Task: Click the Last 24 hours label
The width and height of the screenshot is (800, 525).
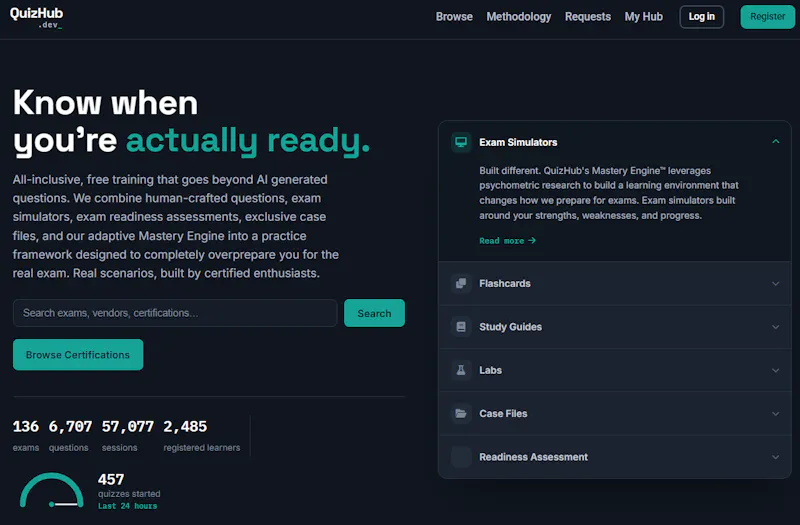Action: point(128,506)
